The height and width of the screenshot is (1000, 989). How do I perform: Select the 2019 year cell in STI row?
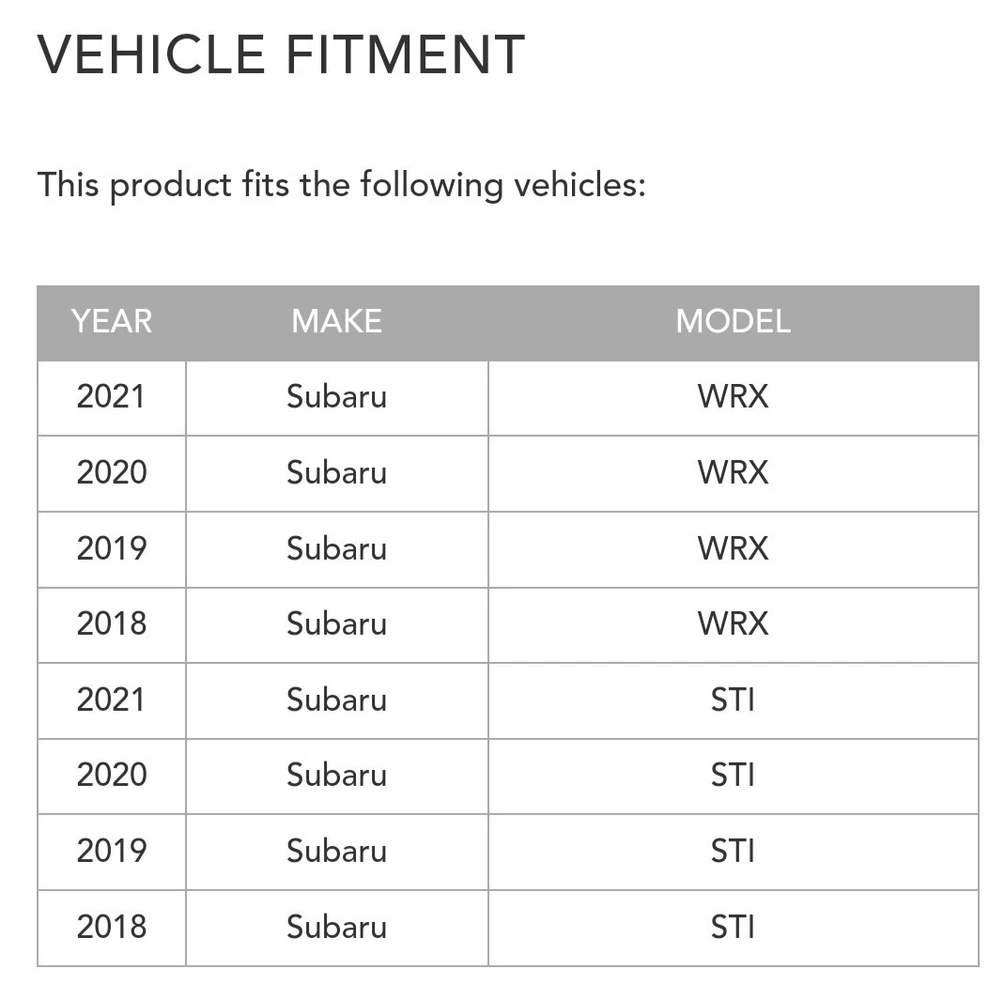coord(111,851)
